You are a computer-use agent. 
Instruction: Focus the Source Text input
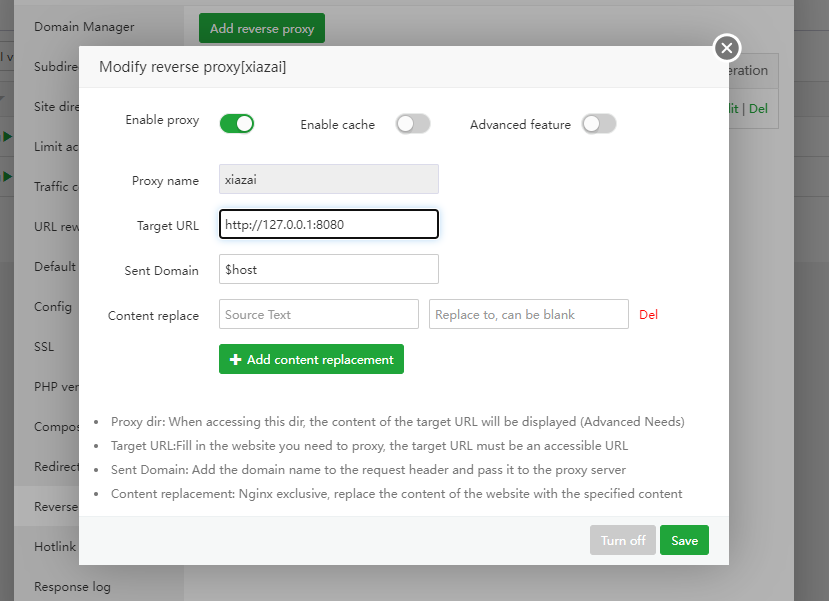point(318,314)
